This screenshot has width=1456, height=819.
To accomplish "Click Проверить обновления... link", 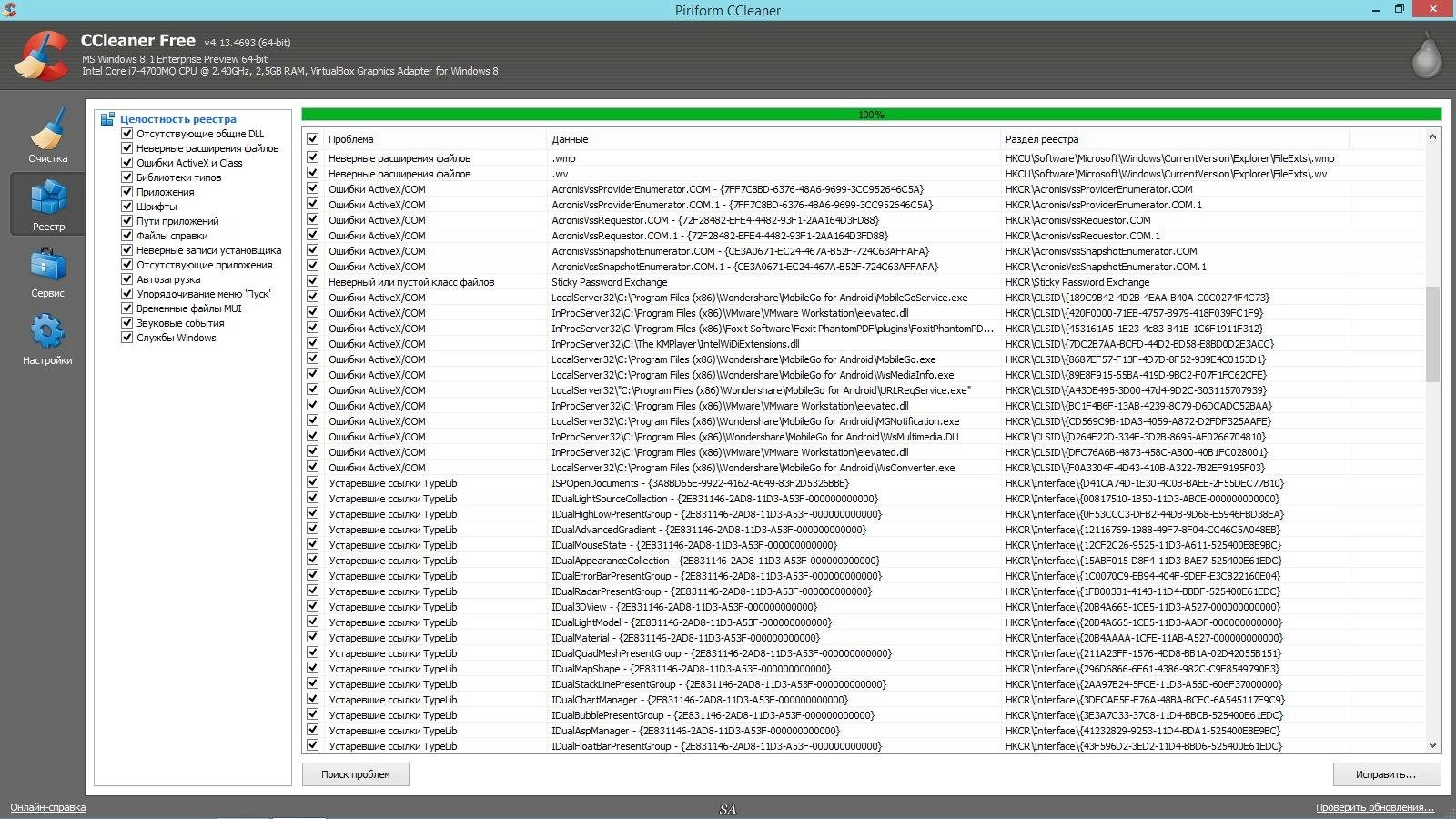I will [x=1374, y=807].
